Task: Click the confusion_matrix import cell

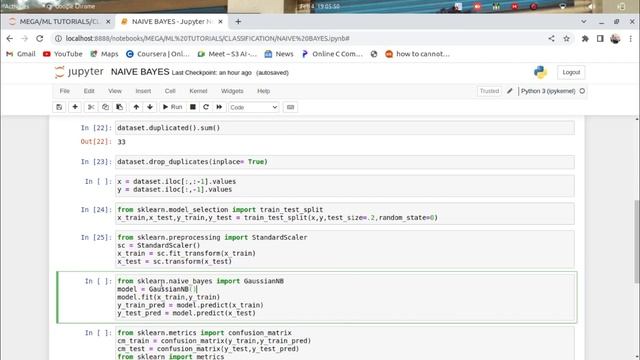Action: 344,344
